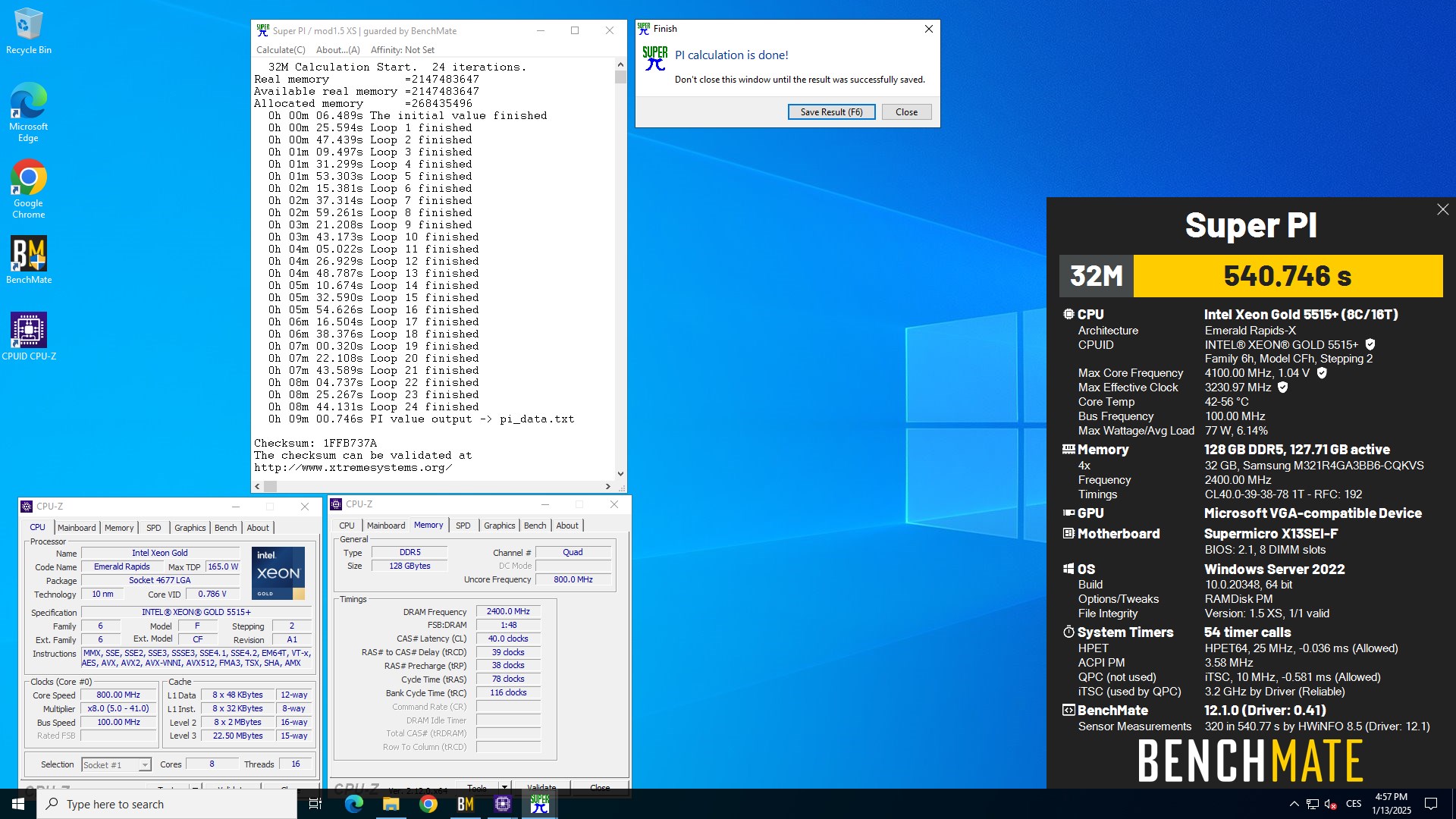Open the Windows Start menu
The height and width of the screenshot is (819, 1456).
tap(18, 804)
